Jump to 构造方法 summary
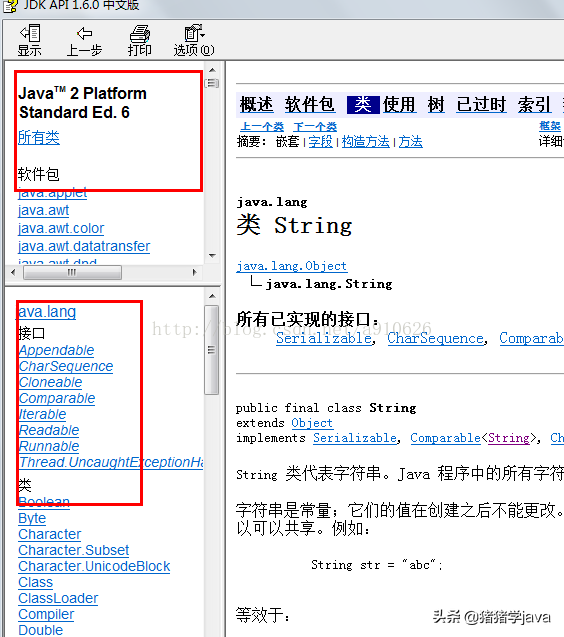The width and height of the screenshot is (564, 637). (366, 141)
